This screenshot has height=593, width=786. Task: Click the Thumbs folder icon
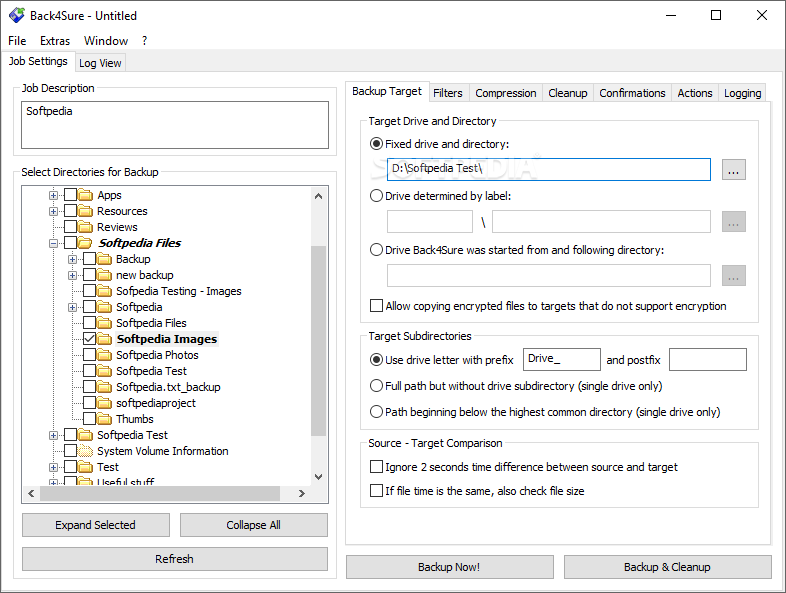pos(105,419)
